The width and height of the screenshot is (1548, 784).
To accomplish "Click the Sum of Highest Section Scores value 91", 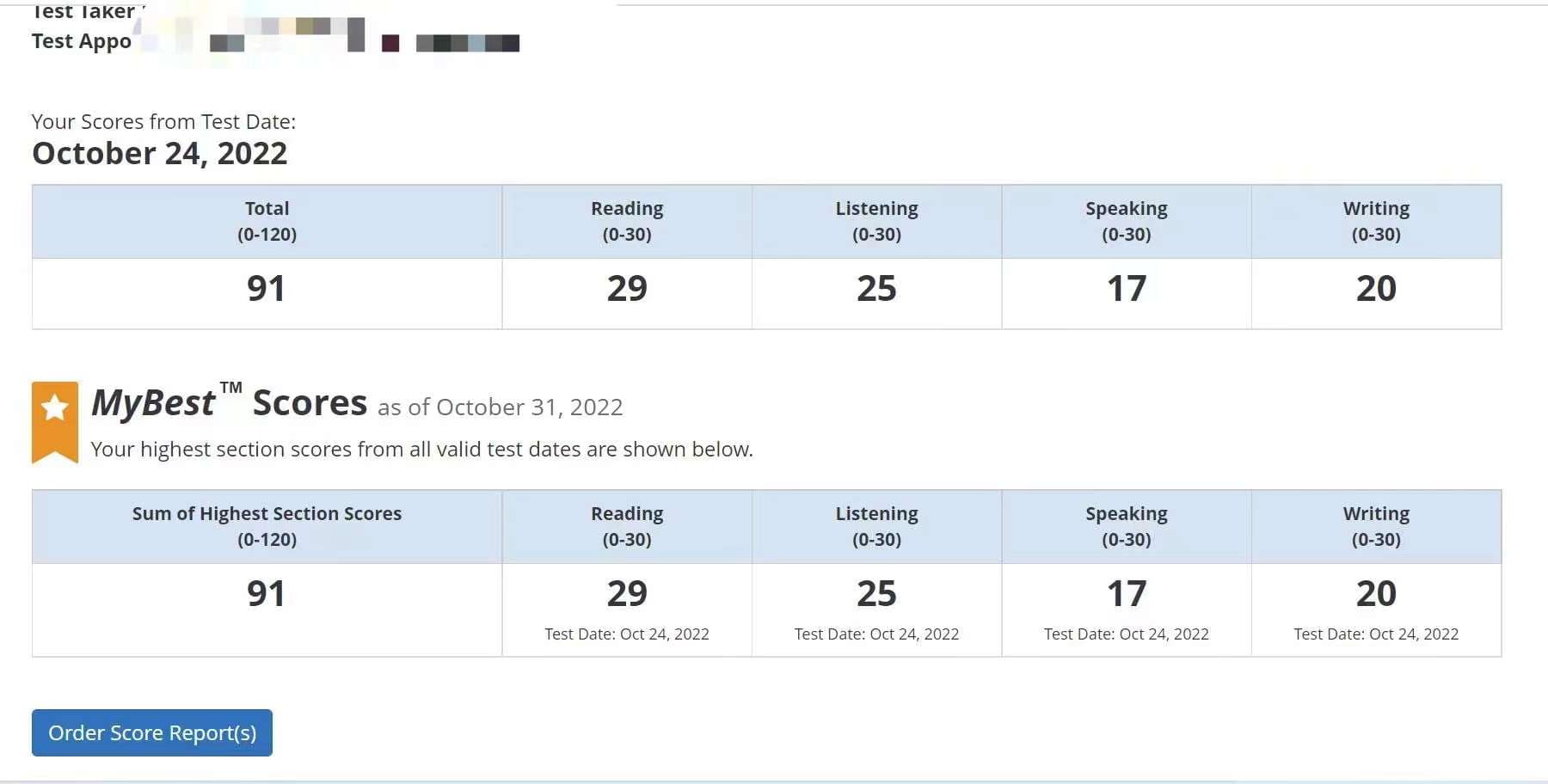I will (266, 593).
